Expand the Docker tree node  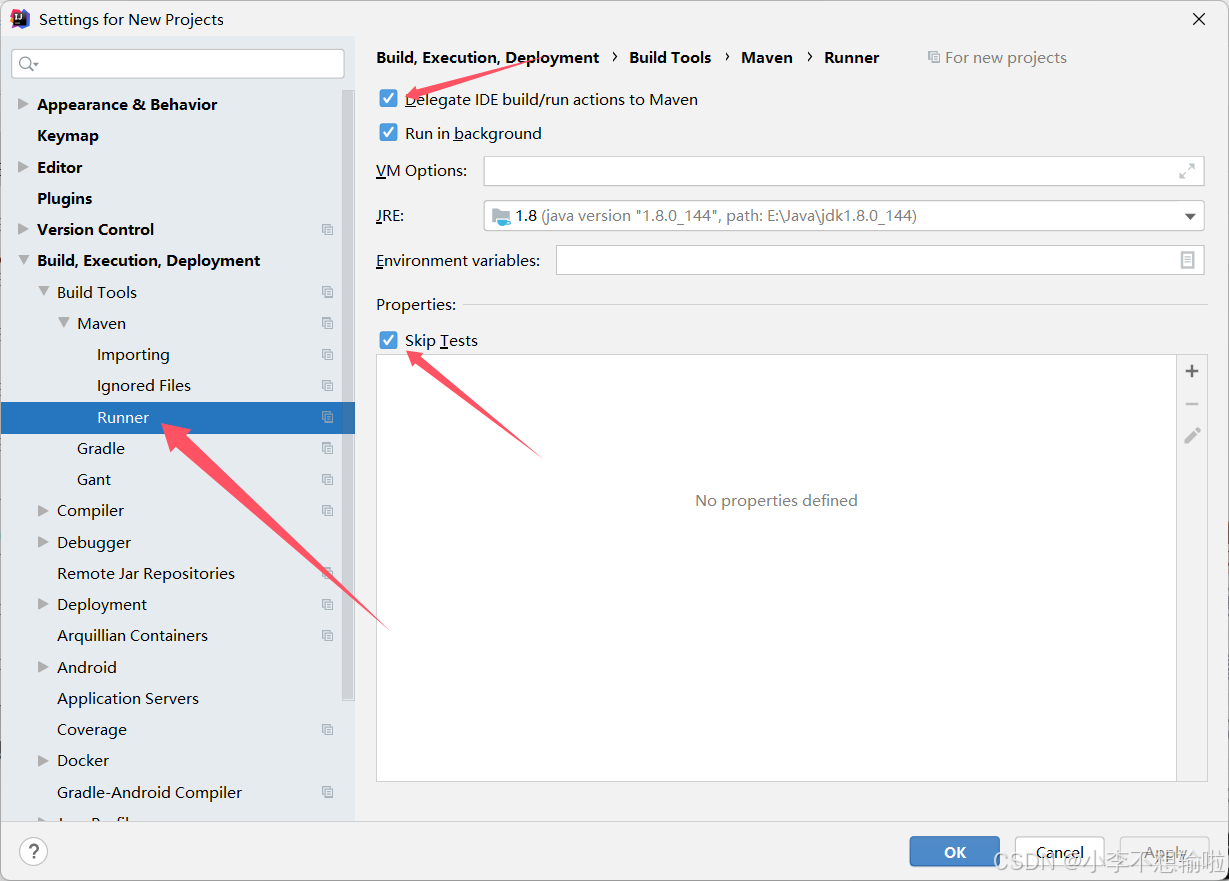tap(43, 760)
